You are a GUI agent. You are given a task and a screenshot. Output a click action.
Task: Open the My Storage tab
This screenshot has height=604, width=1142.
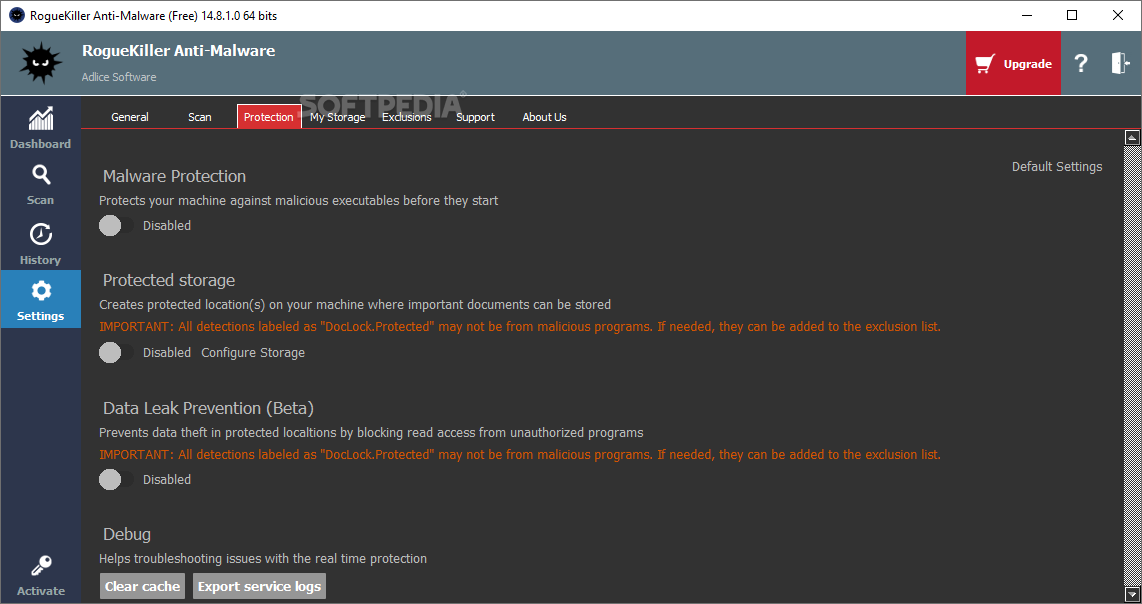pyautogui.click(x=338, y=117)
